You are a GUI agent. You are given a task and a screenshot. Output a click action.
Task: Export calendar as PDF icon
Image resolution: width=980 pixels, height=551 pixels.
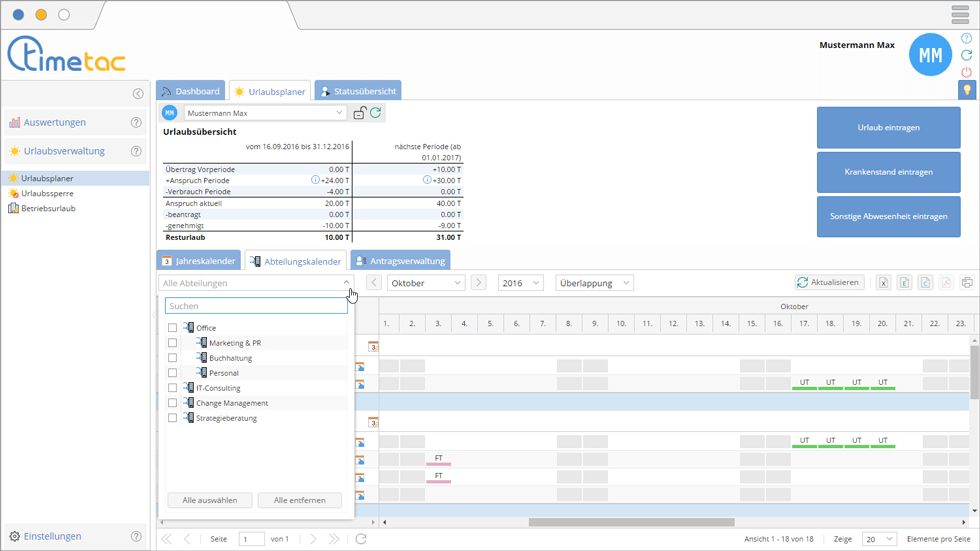(945, 283)
